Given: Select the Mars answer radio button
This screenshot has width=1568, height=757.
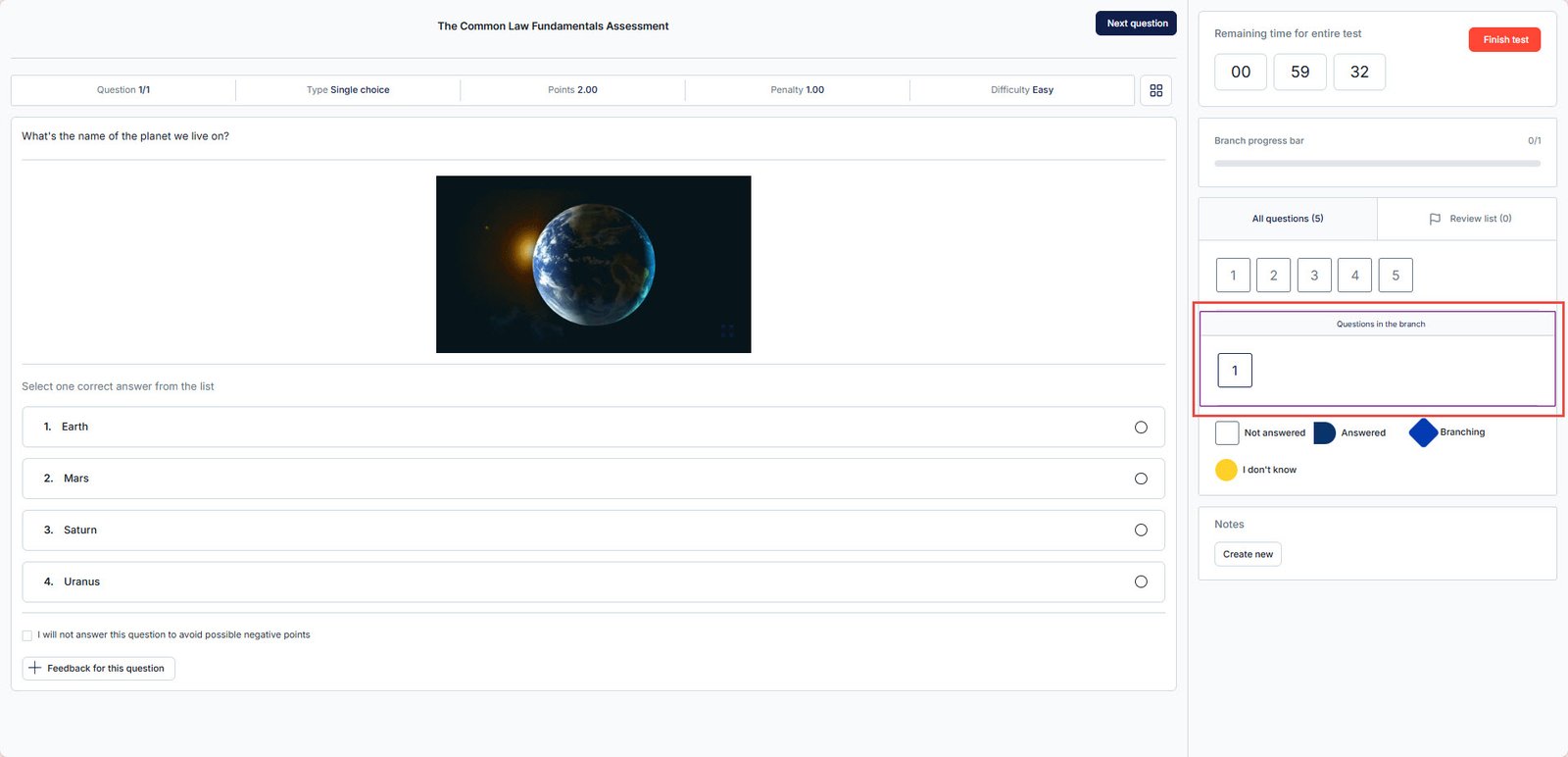Looking at the screenshot, I should 1141,479.
